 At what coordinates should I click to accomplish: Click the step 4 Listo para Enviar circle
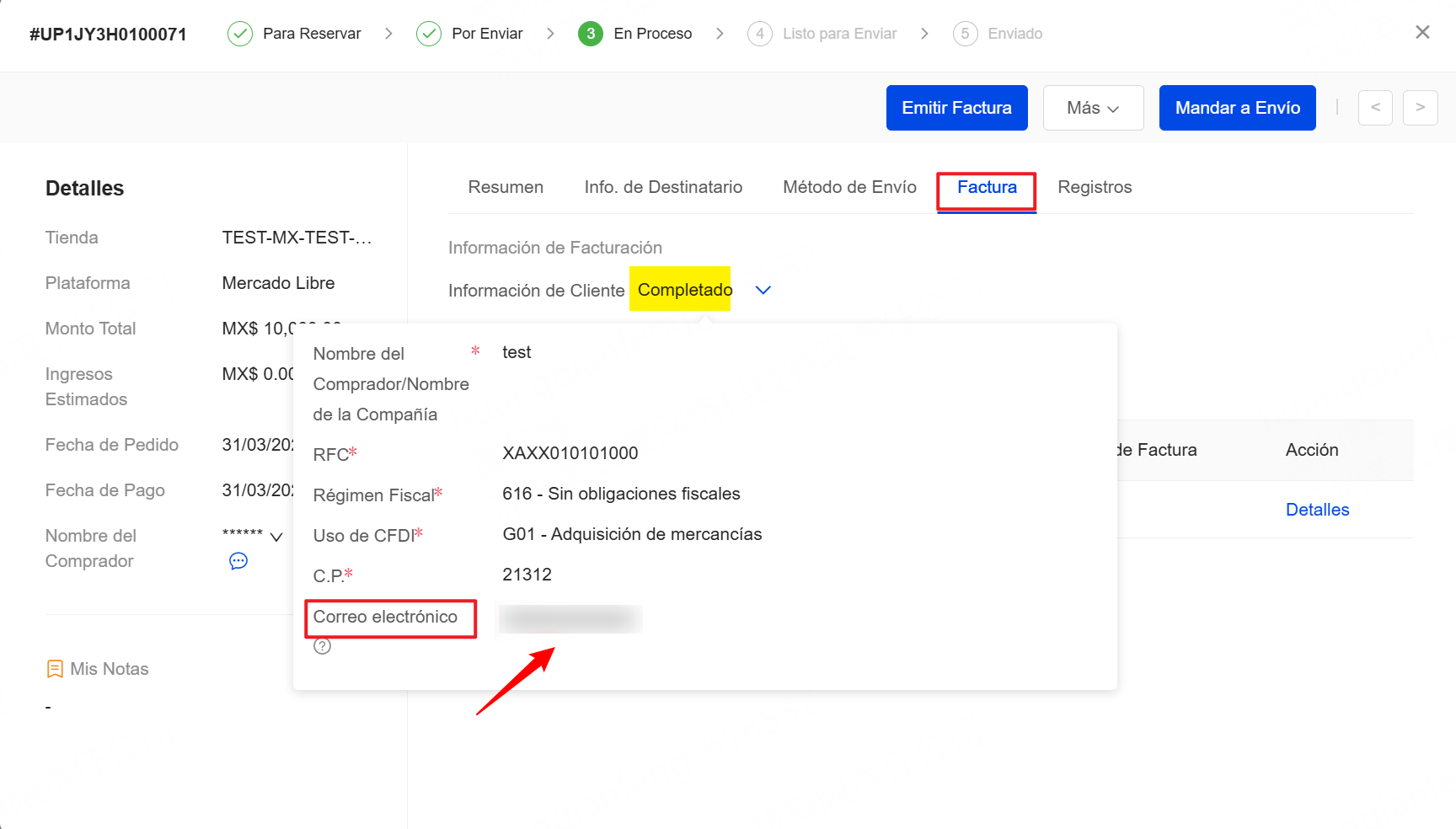click(760, 34)
